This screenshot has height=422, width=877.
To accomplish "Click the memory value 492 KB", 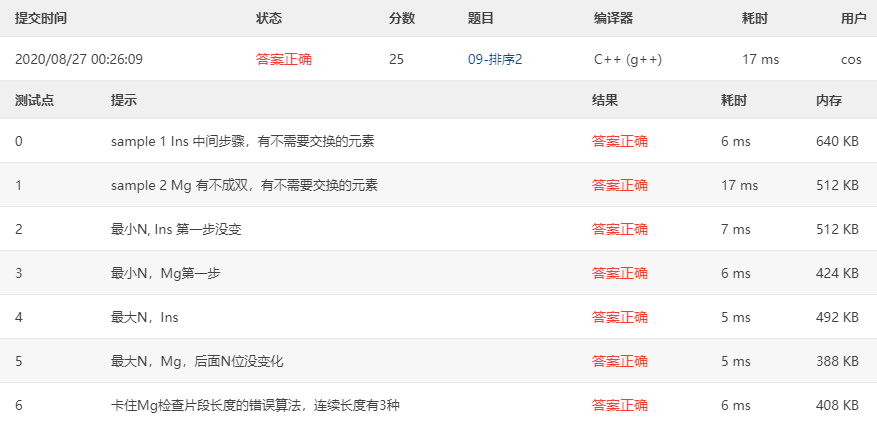I will 837,317.
